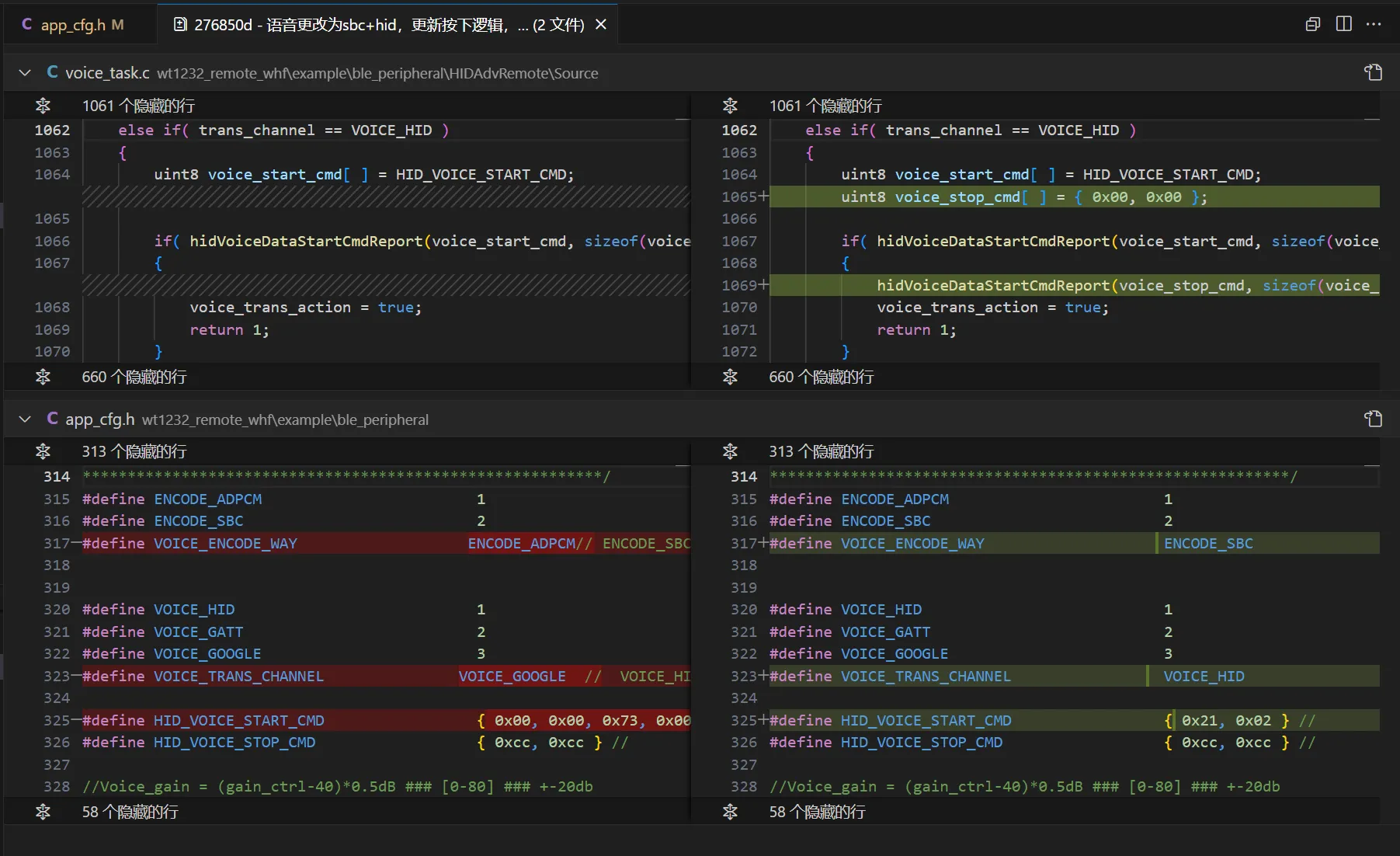Collapse the voice_task.c diff section
Image resolution: width=1400 pixels, height=856 pixels.
(25, 73)
